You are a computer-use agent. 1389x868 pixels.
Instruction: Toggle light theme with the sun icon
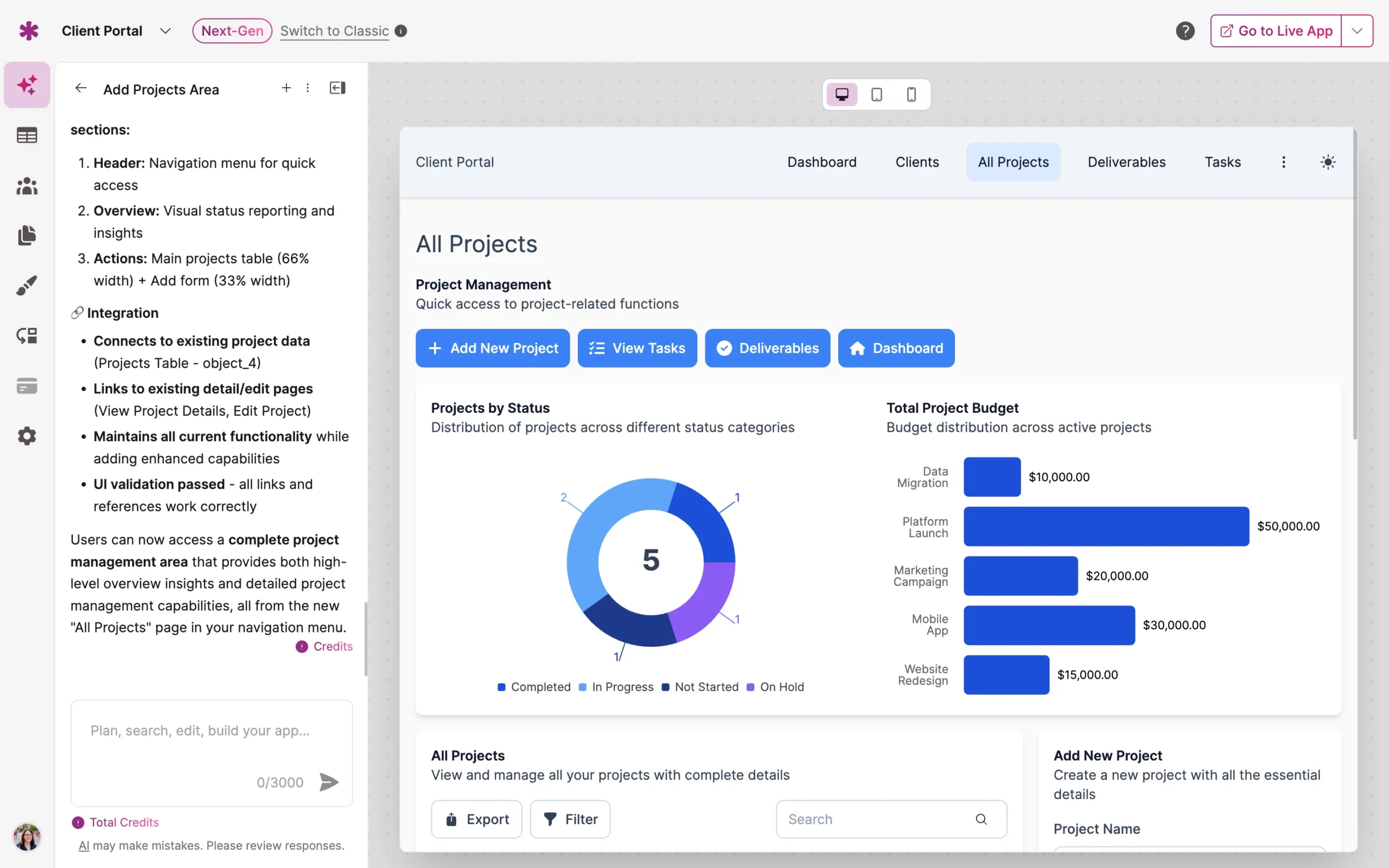coord(1329,162)
